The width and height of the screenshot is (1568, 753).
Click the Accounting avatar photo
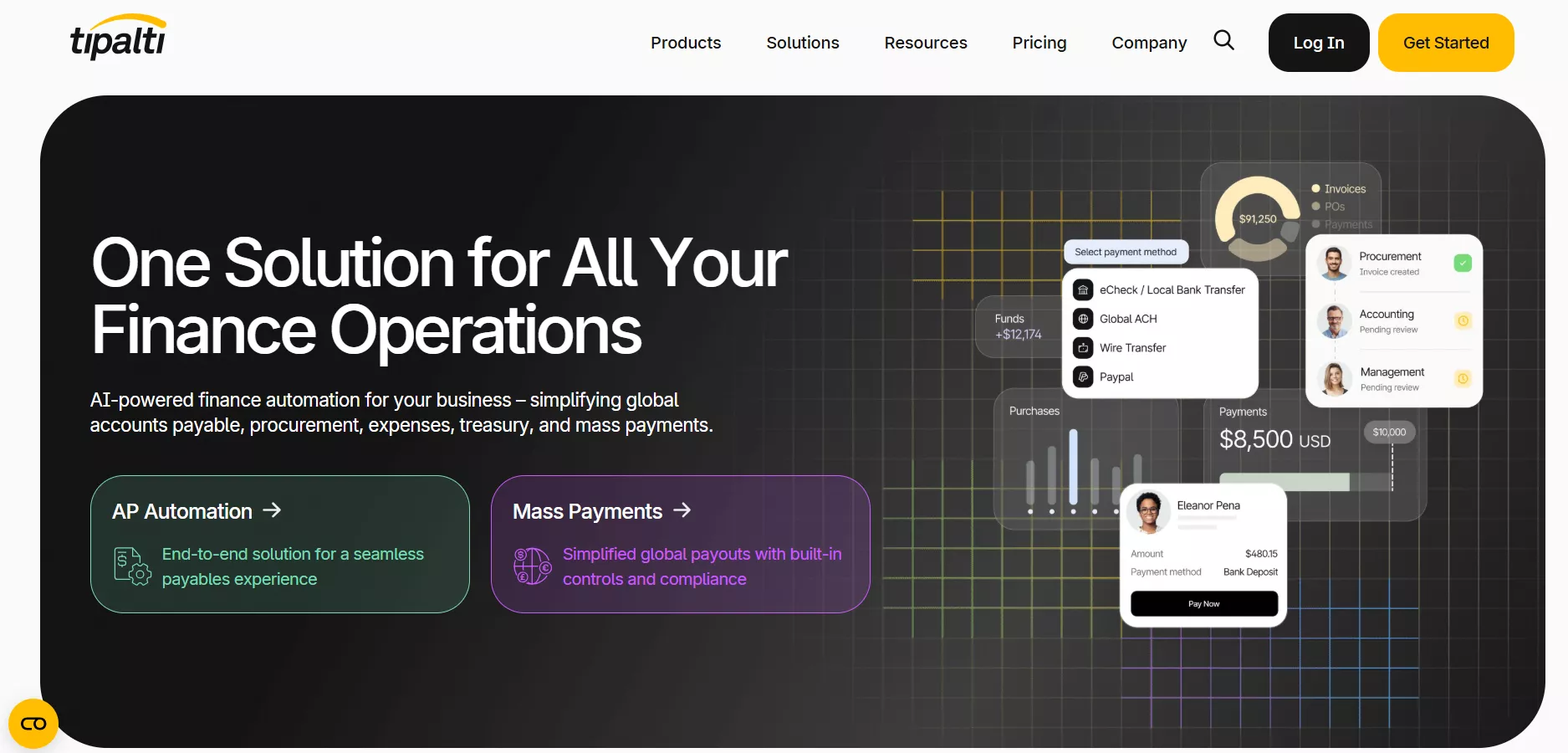tap(1334, 321)
